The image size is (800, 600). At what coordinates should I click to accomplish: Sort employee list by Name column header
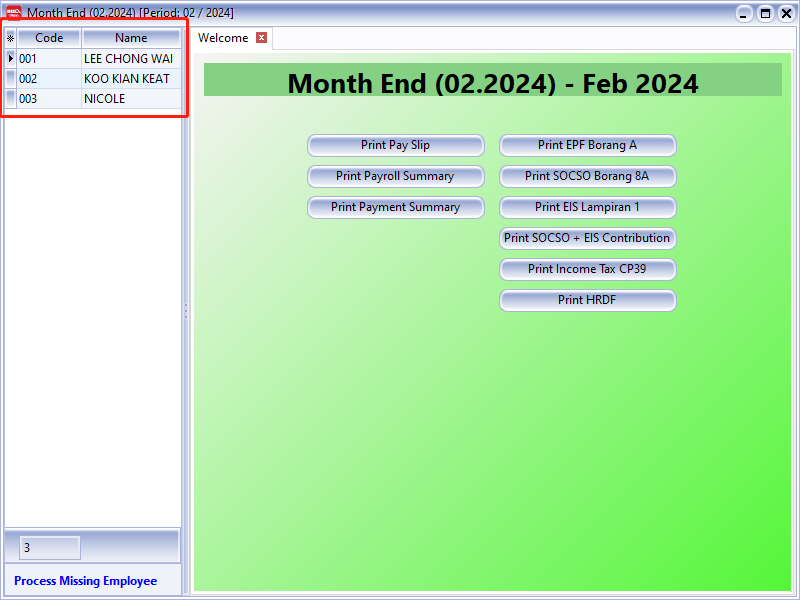click(131, 38)
